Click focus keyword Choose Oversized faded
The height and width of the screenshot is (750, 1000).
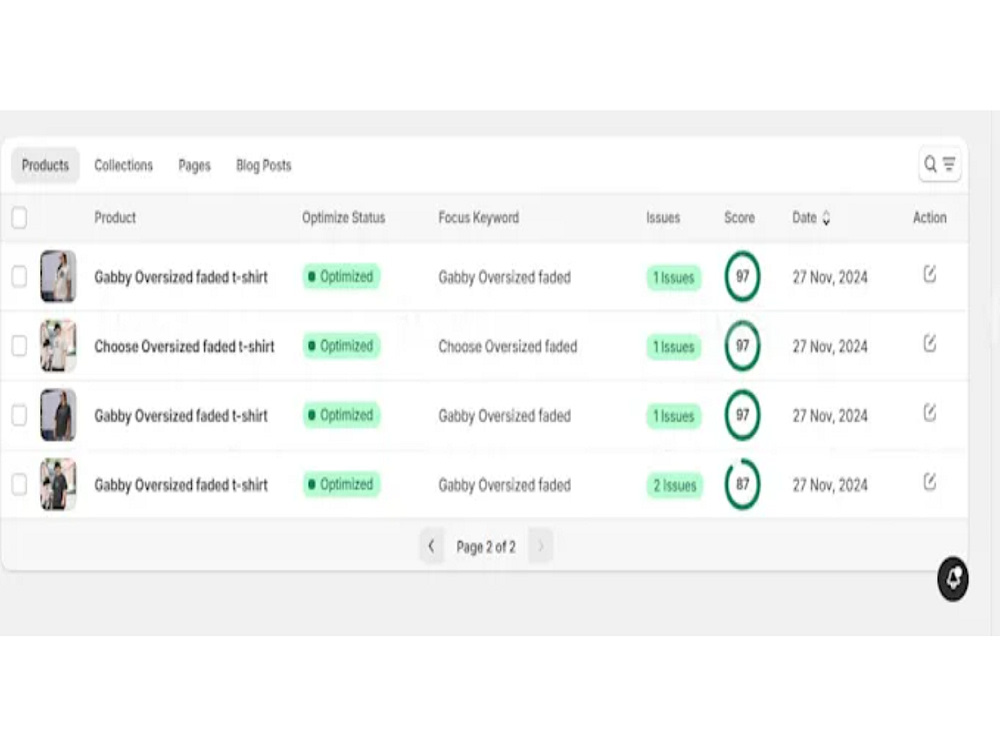click(508, 346)
